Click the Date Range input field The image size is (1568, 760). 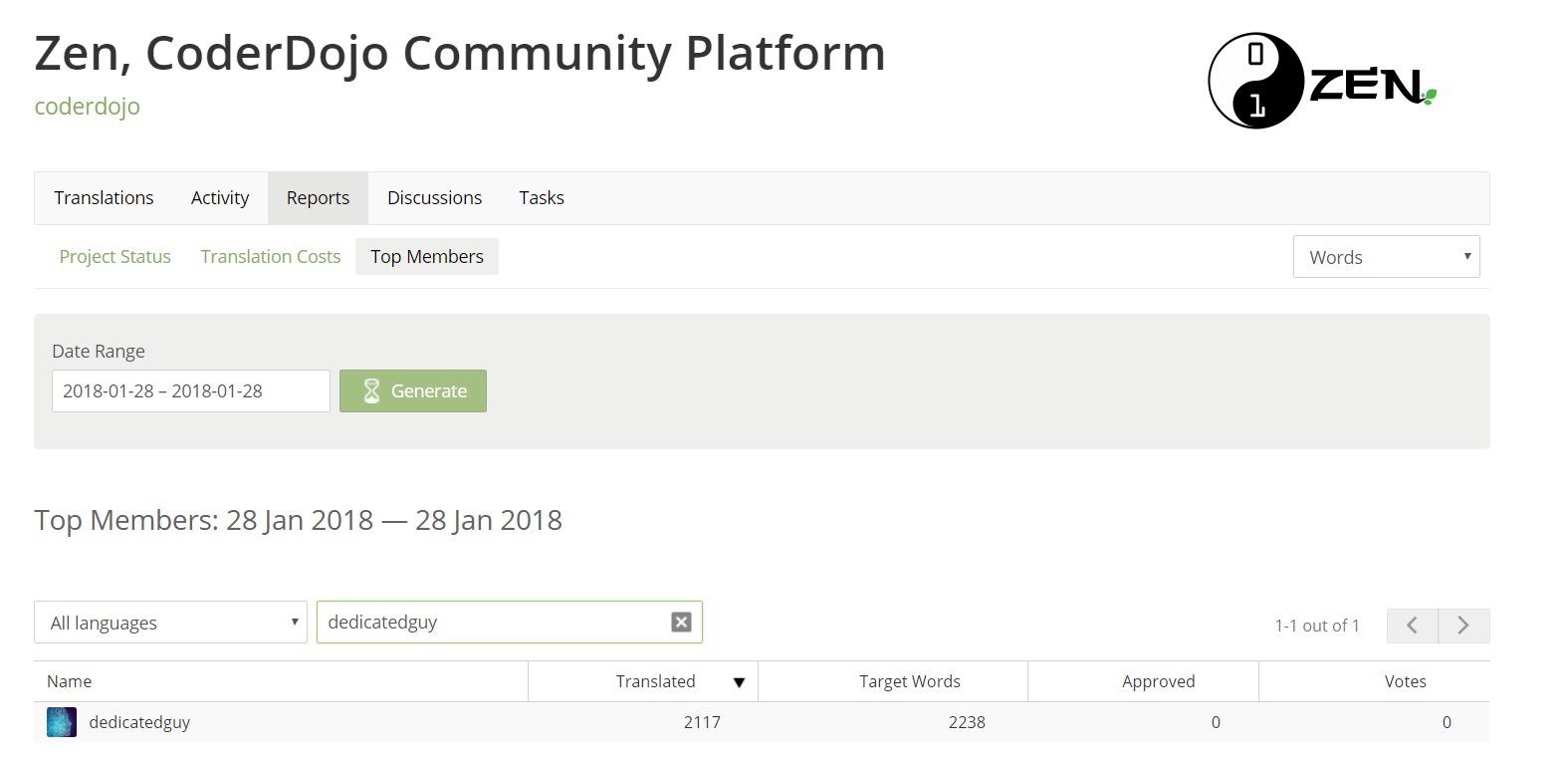(191, 391)
